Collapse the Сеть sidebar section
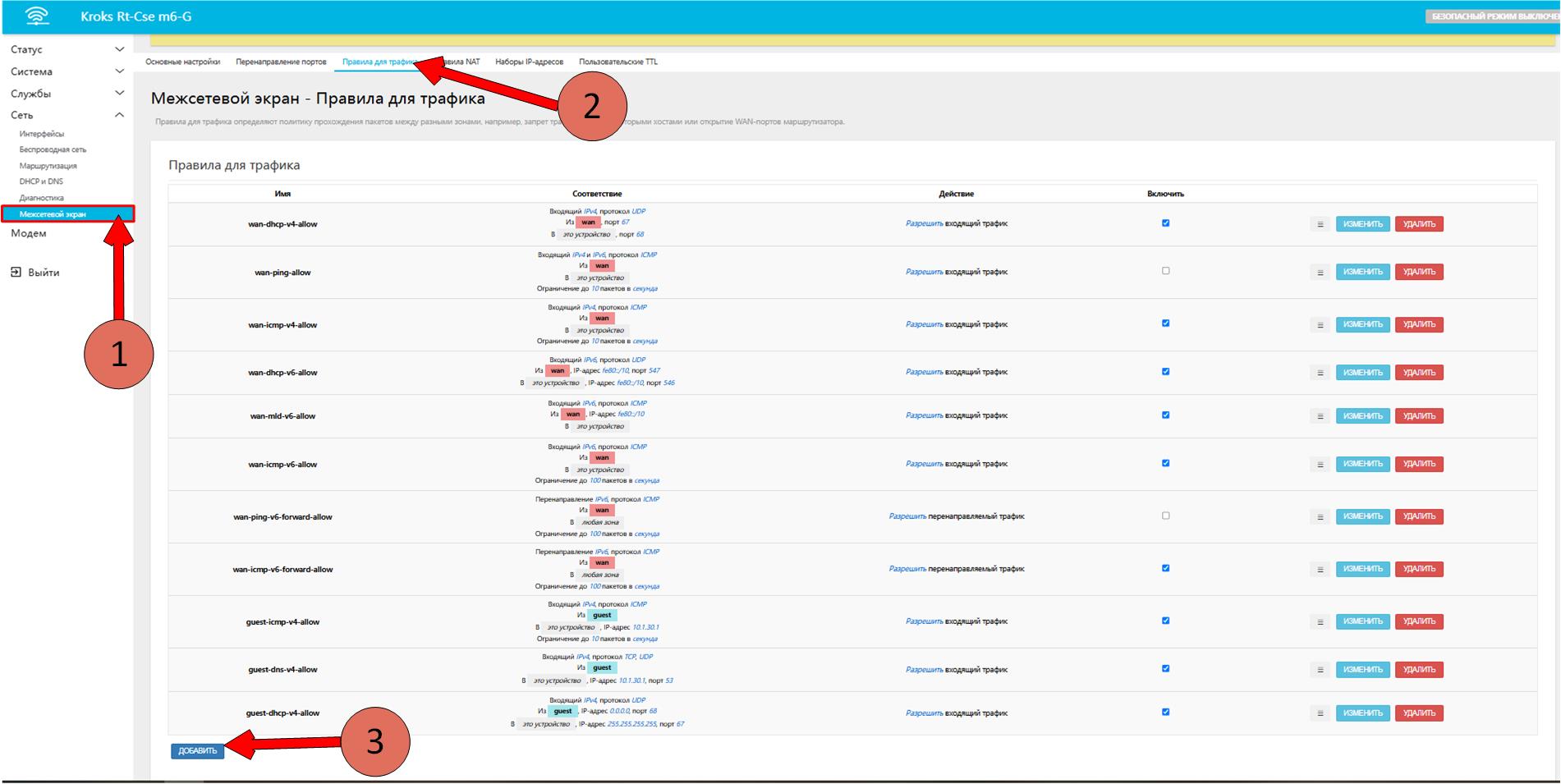 point(66,116)
